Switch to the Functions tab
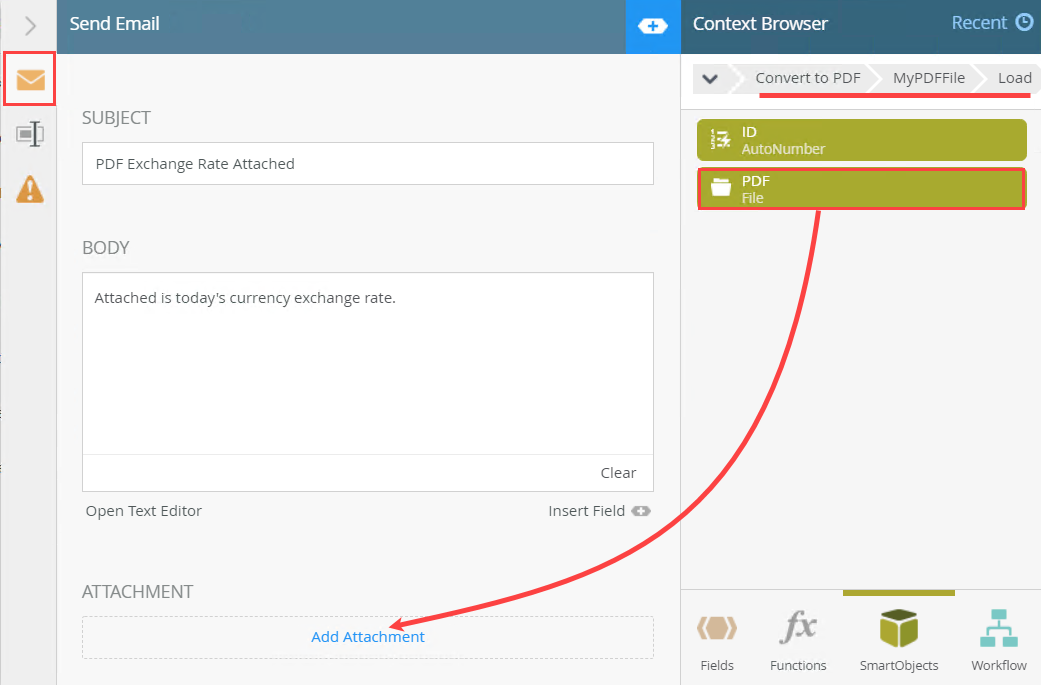This screenshot has width=1041, height=685. pyautogui.click(x=798, y=641)
